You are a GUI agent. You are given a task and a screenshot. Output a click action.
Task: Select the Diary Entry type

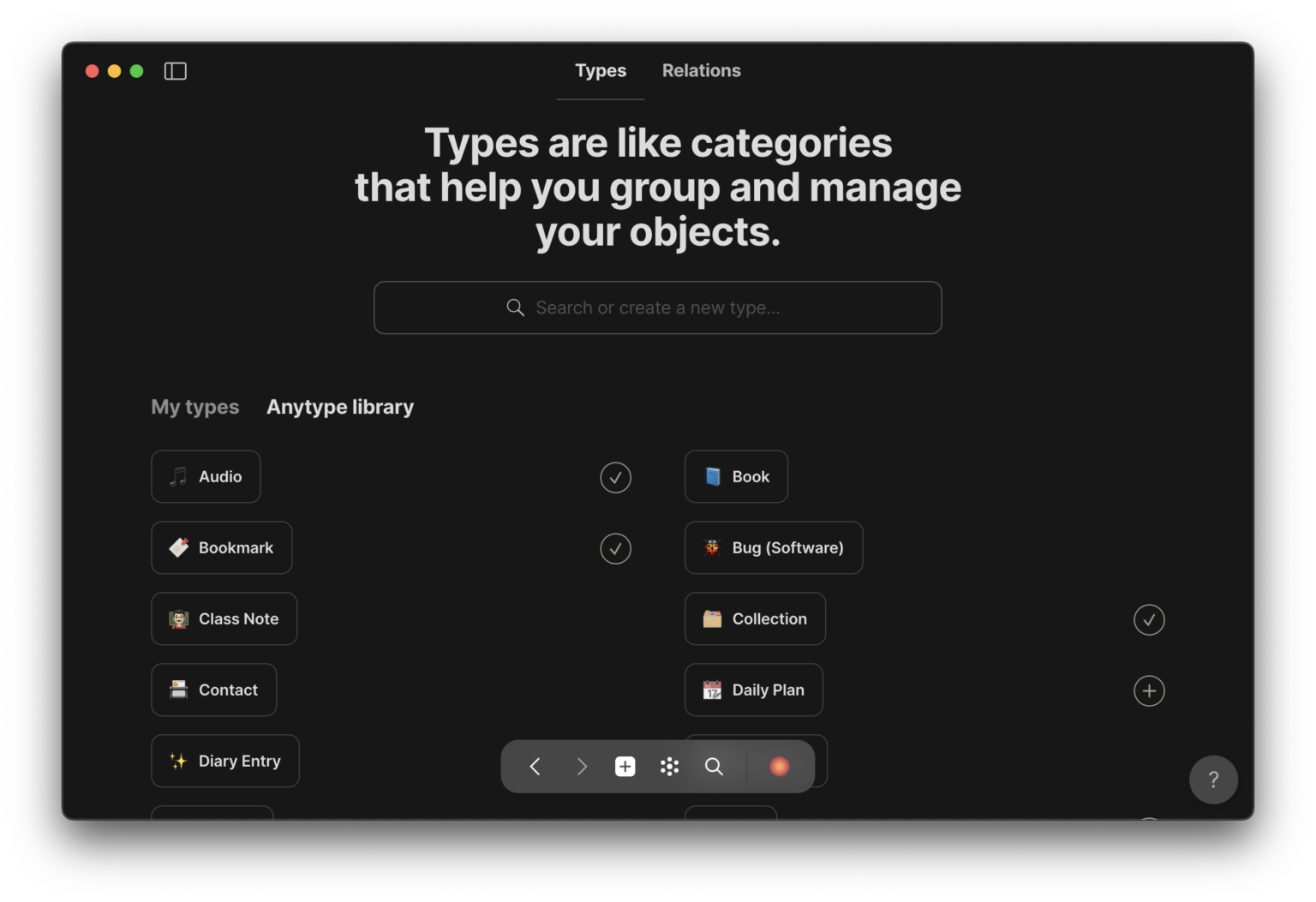click(224, 761)
